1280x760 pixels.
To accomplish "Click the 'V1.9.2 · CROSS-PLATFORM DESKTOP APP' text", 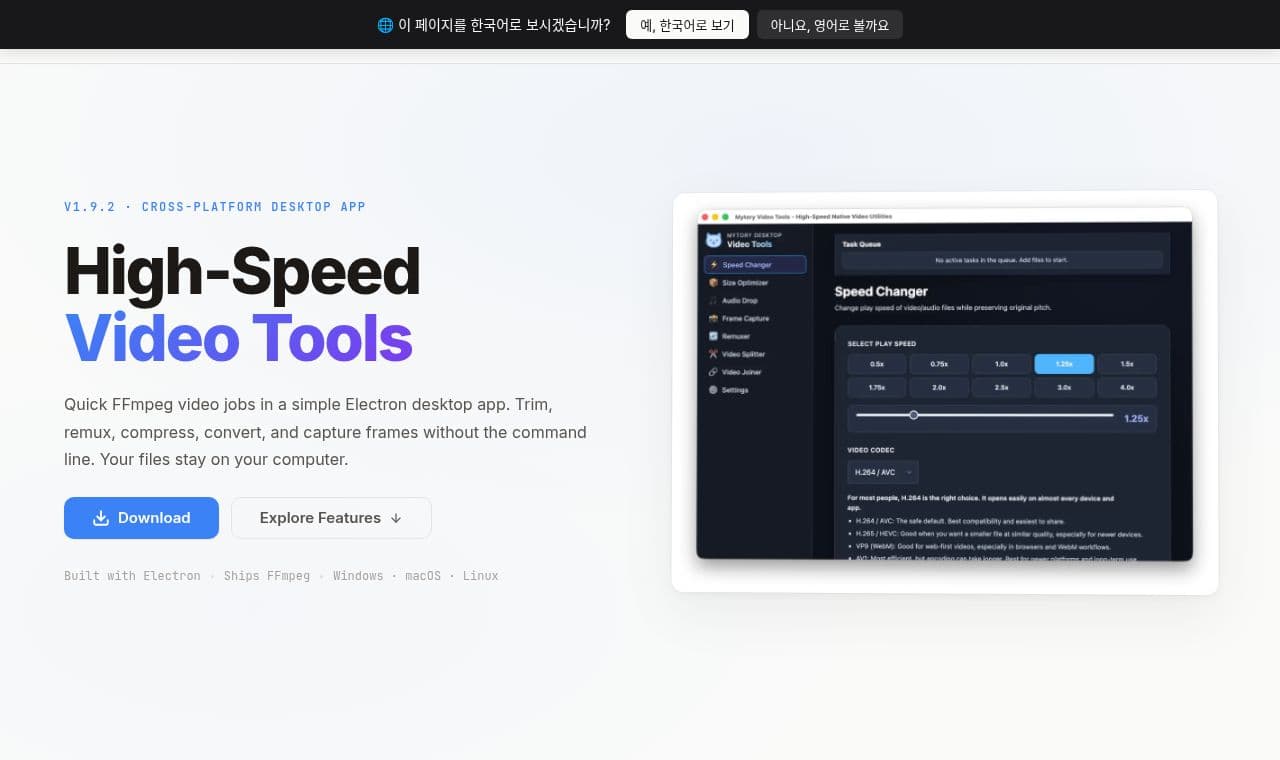I will tap(215, 207).
